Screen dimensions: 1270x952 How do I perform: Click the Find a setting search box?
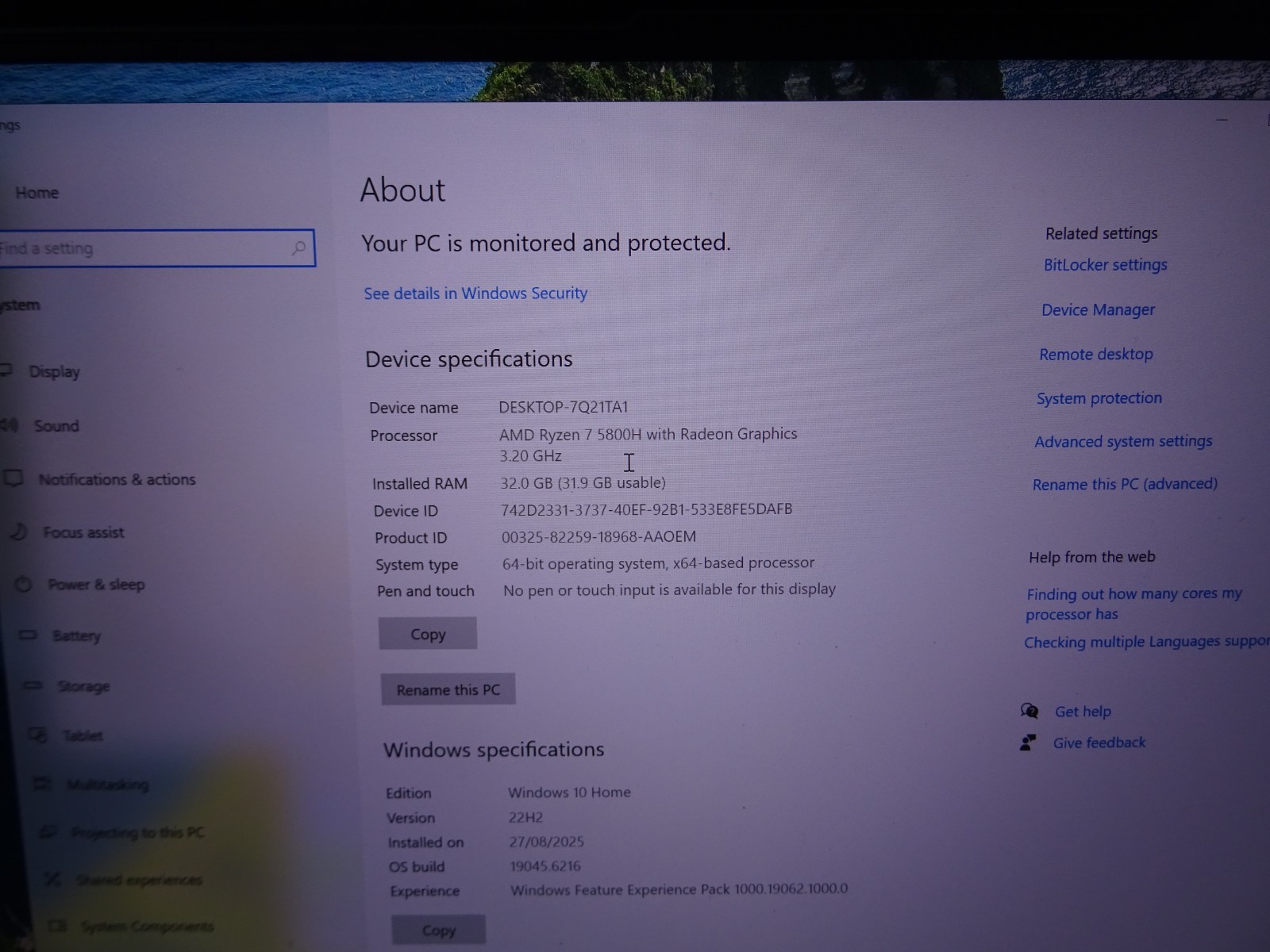click(157, 248)
